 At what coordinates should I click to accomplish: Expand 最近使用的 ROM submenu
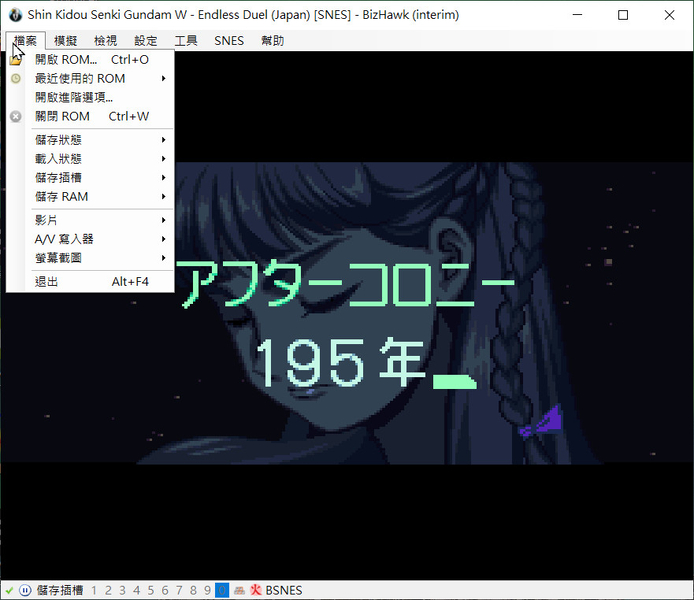pos(90,79)
